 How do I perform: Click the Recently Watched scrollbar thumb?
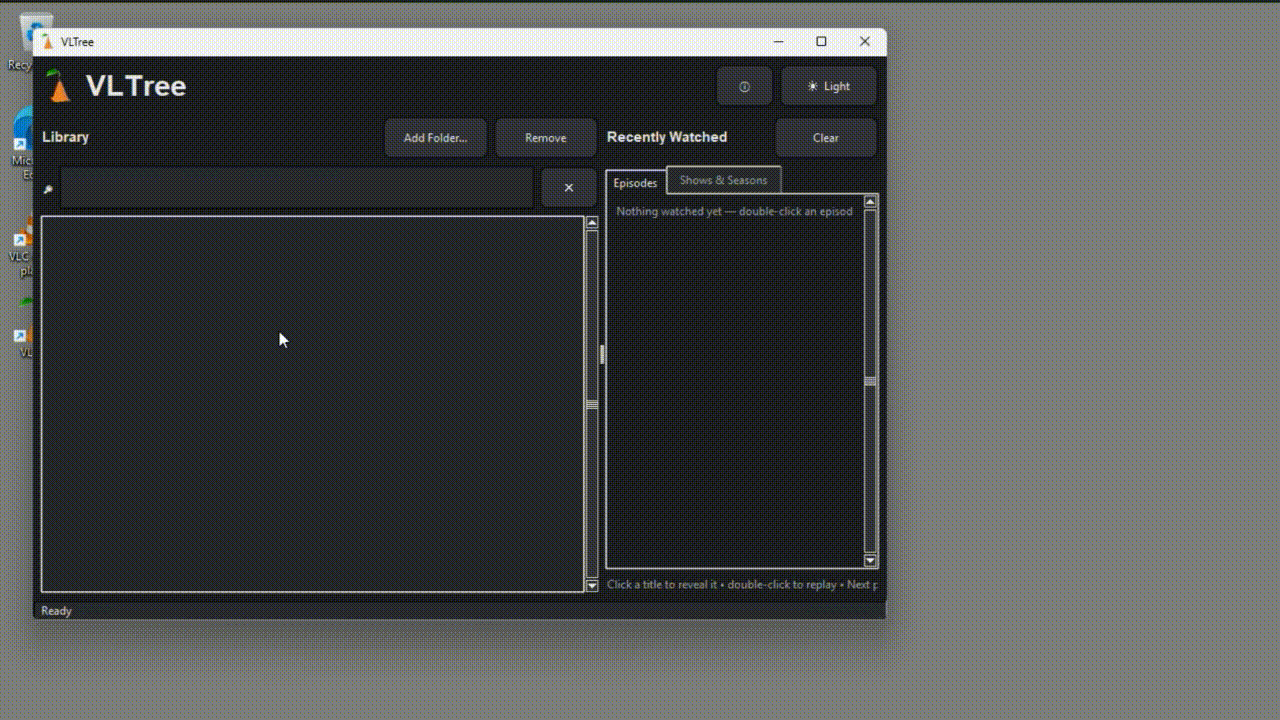(870, 381)
